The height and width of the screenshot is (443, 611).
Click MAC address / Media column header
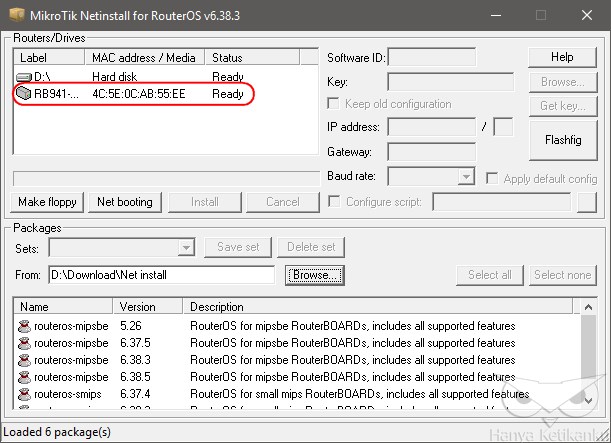pyautogui.click(x=144, y=57)
